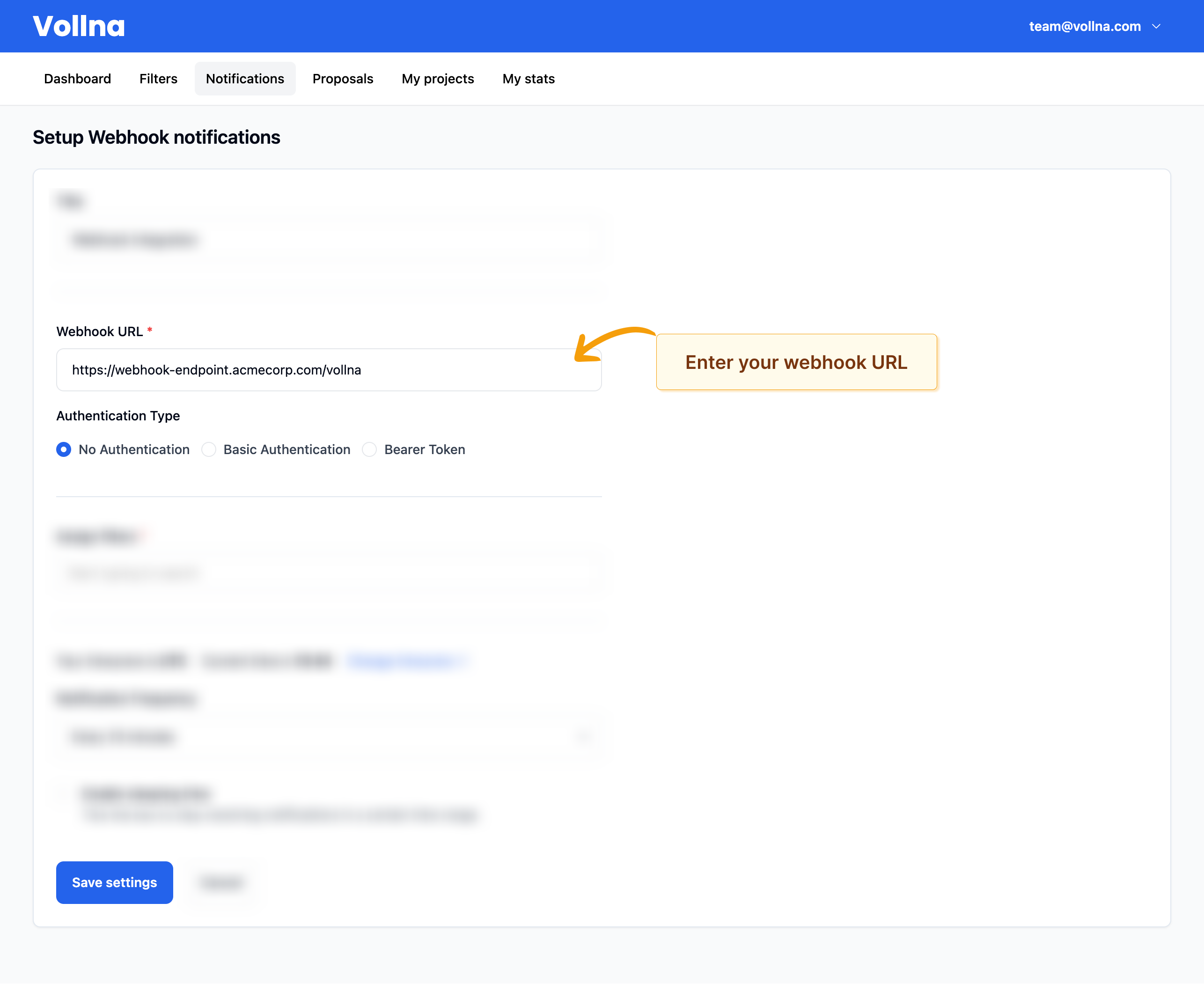This screenshot has height=984, width=1204.
Task: Focus the Webhook URL input field
Action: tap(328, 370)
